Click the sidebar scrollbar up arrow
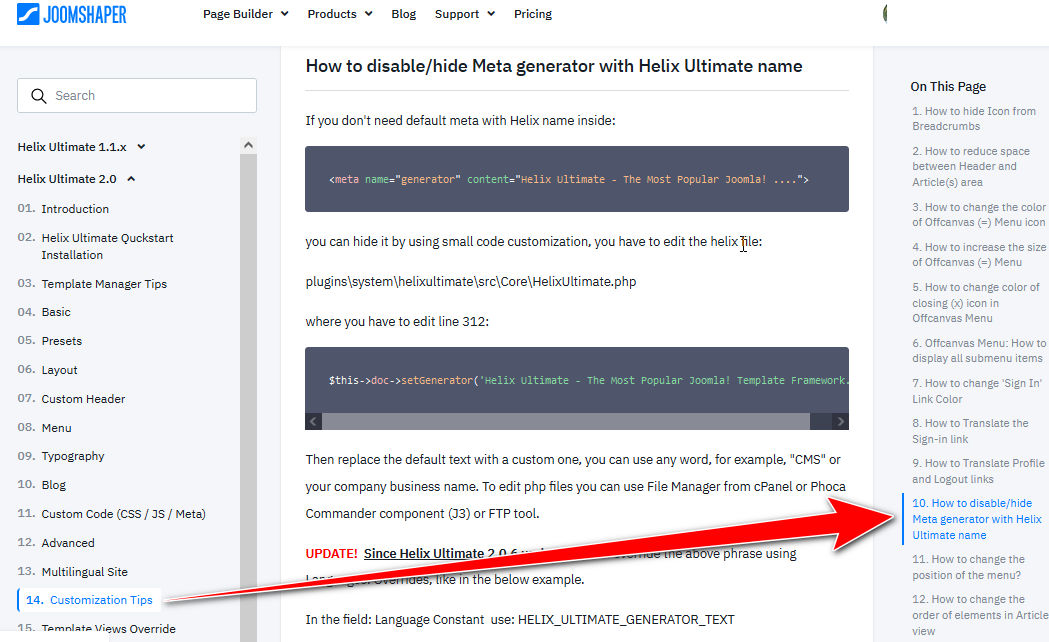 click(248, 145)
